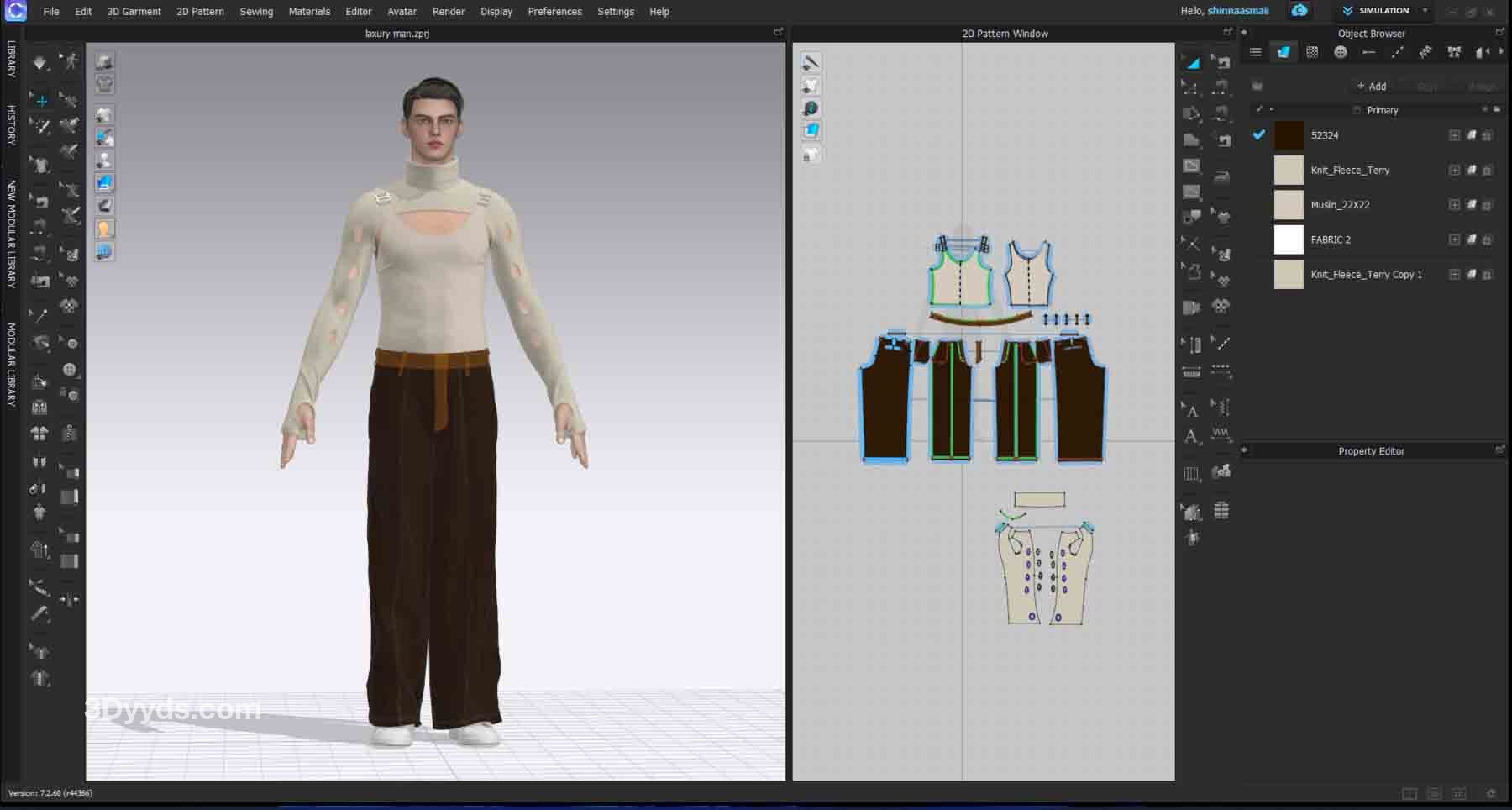Viewport: 1512px width, 810px height.
Task: Toggle the checkmark on fabric 52324
Action: pyautogui.click(x=1258, y=134)
